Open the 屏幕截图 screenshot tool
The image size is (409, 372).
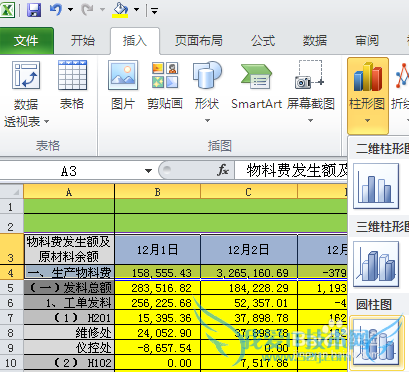(311, 93)
